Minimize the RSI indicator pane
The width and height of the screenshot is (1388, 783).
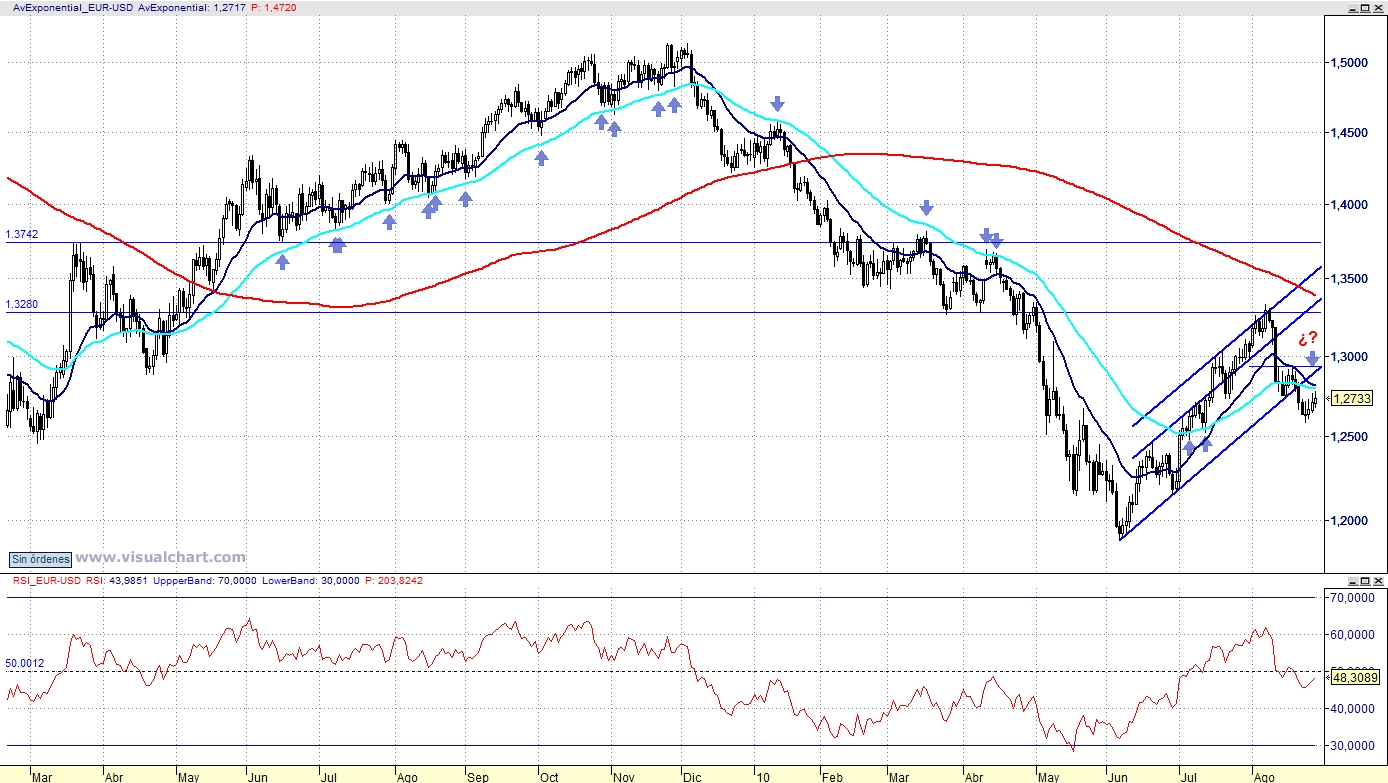1352,581
